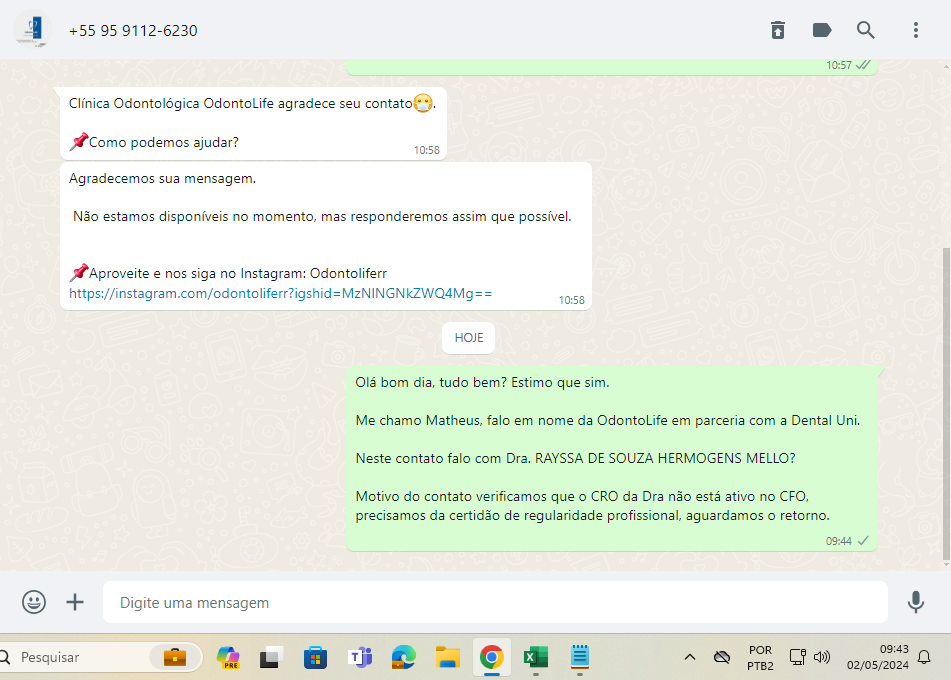951x680 pixels.
Task: Open Notepad from taskbar
Action: 580,657
